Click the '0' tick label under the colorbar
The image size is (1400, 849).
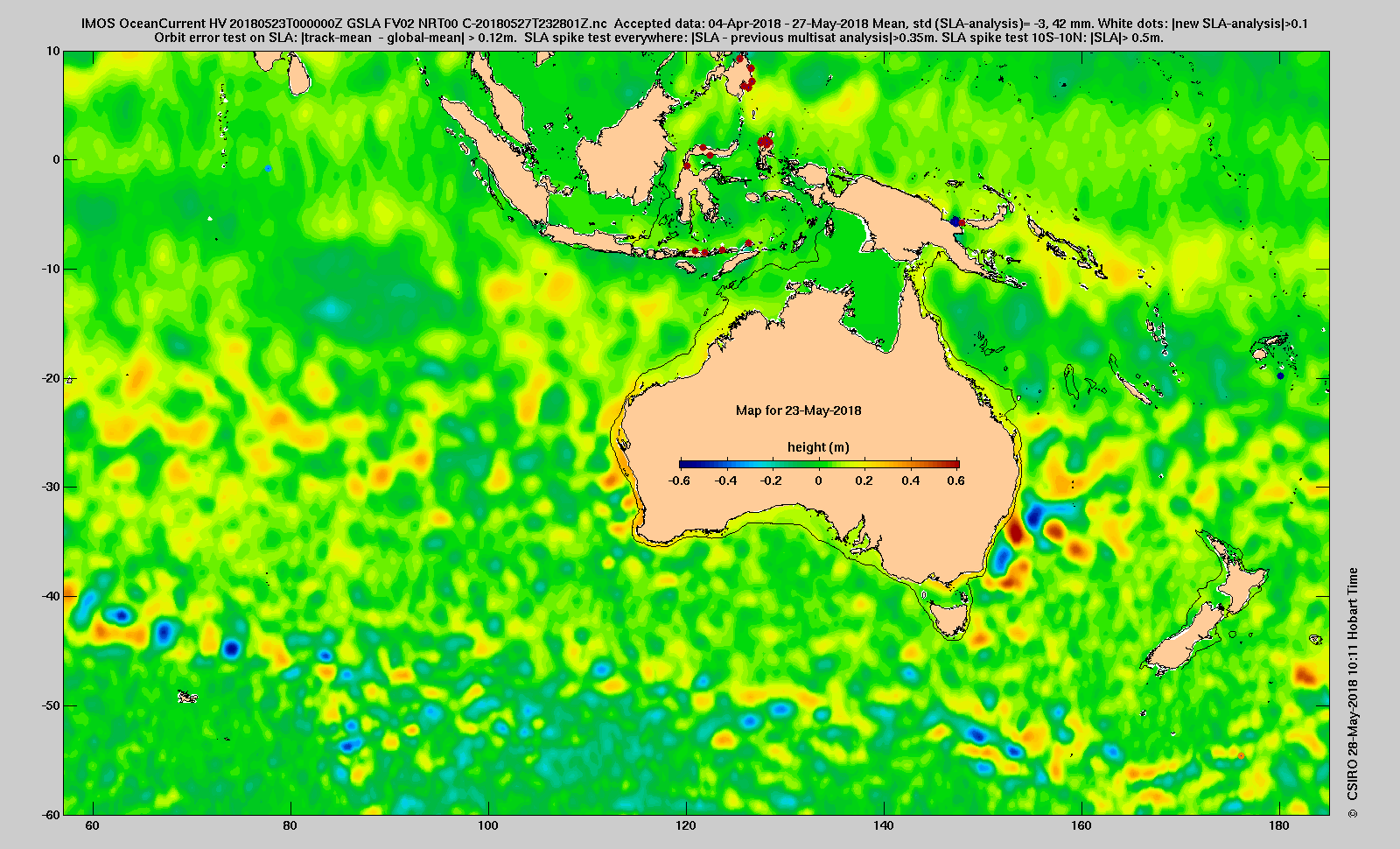(x=819, y=481)
